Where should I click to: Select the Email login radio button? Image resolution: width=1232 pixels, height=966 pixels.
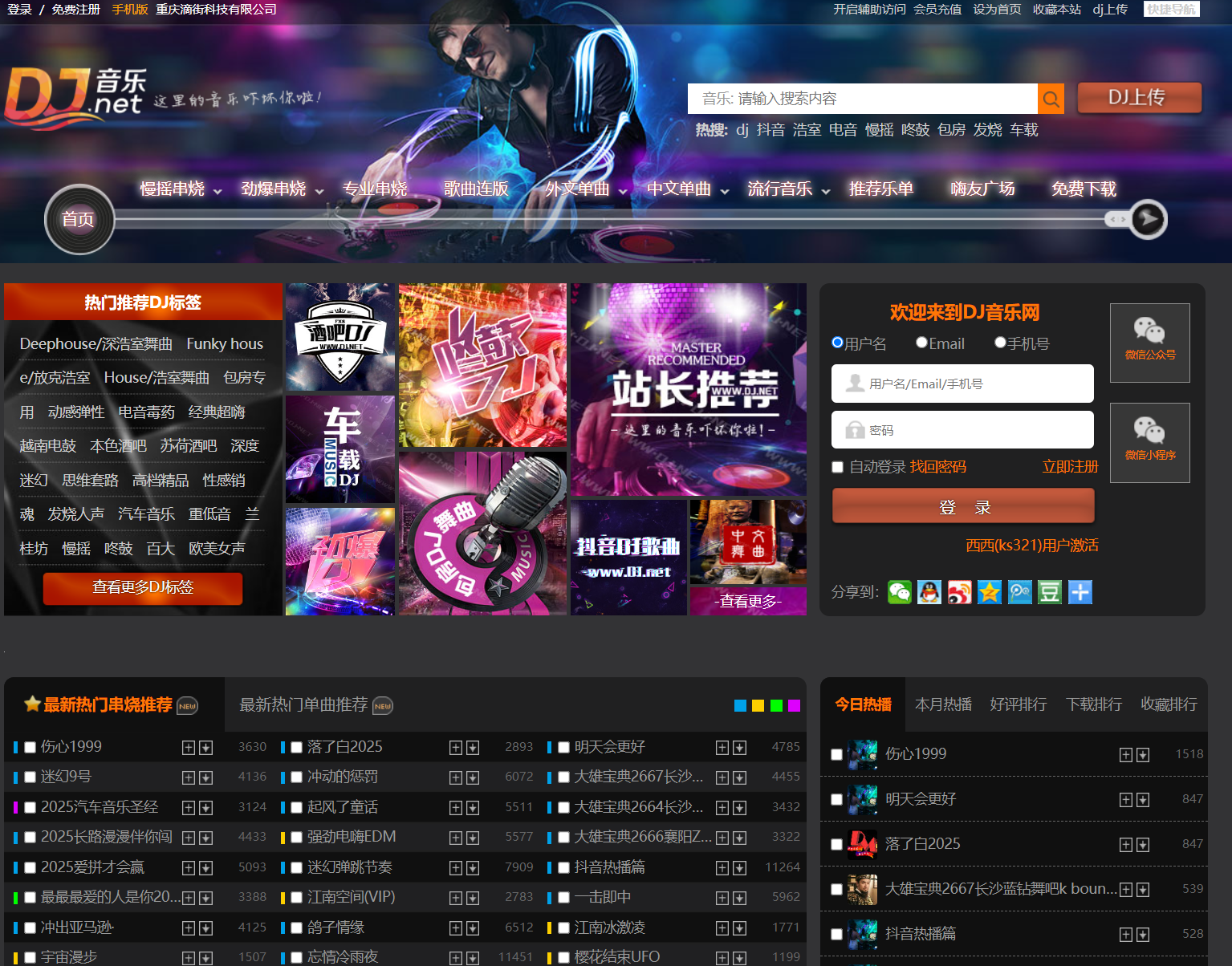pyautogui.click(x=921, y=343)
